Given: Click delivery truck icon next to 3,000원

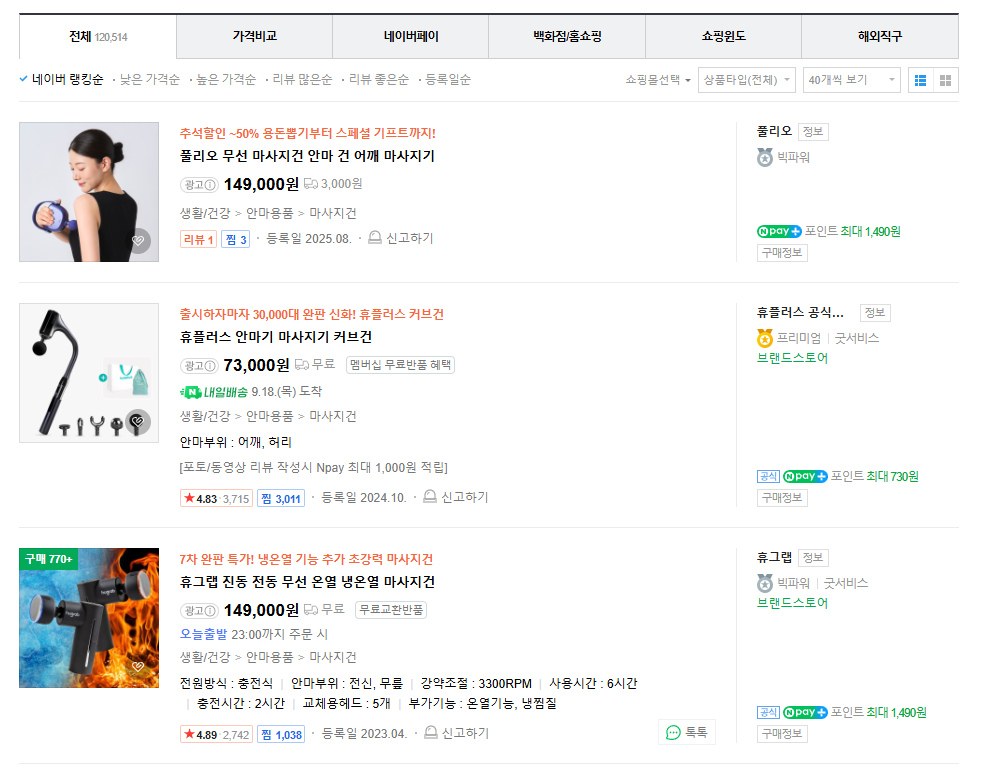Looking at the screenshot, I should click(311, 184).
